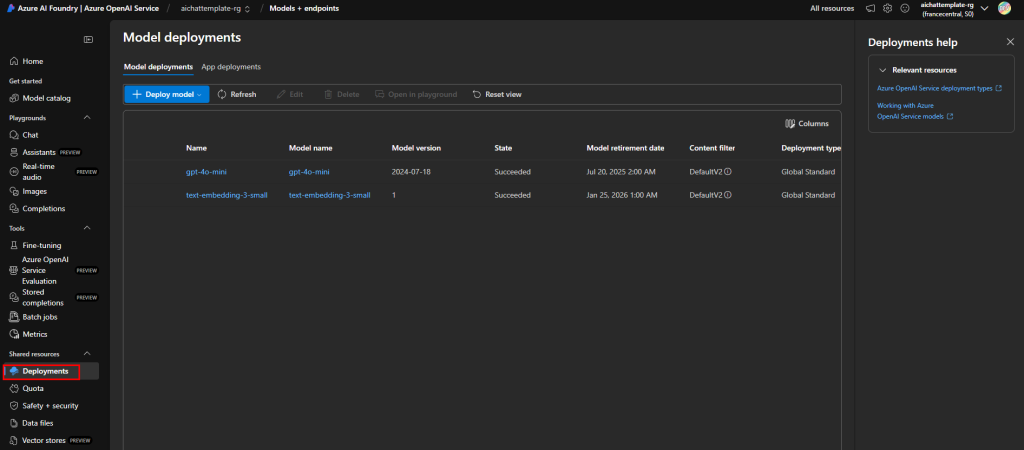This screenshot has width=1024, height=450.
Task: Refresh the deployments list
Action: tap(236, 95)
